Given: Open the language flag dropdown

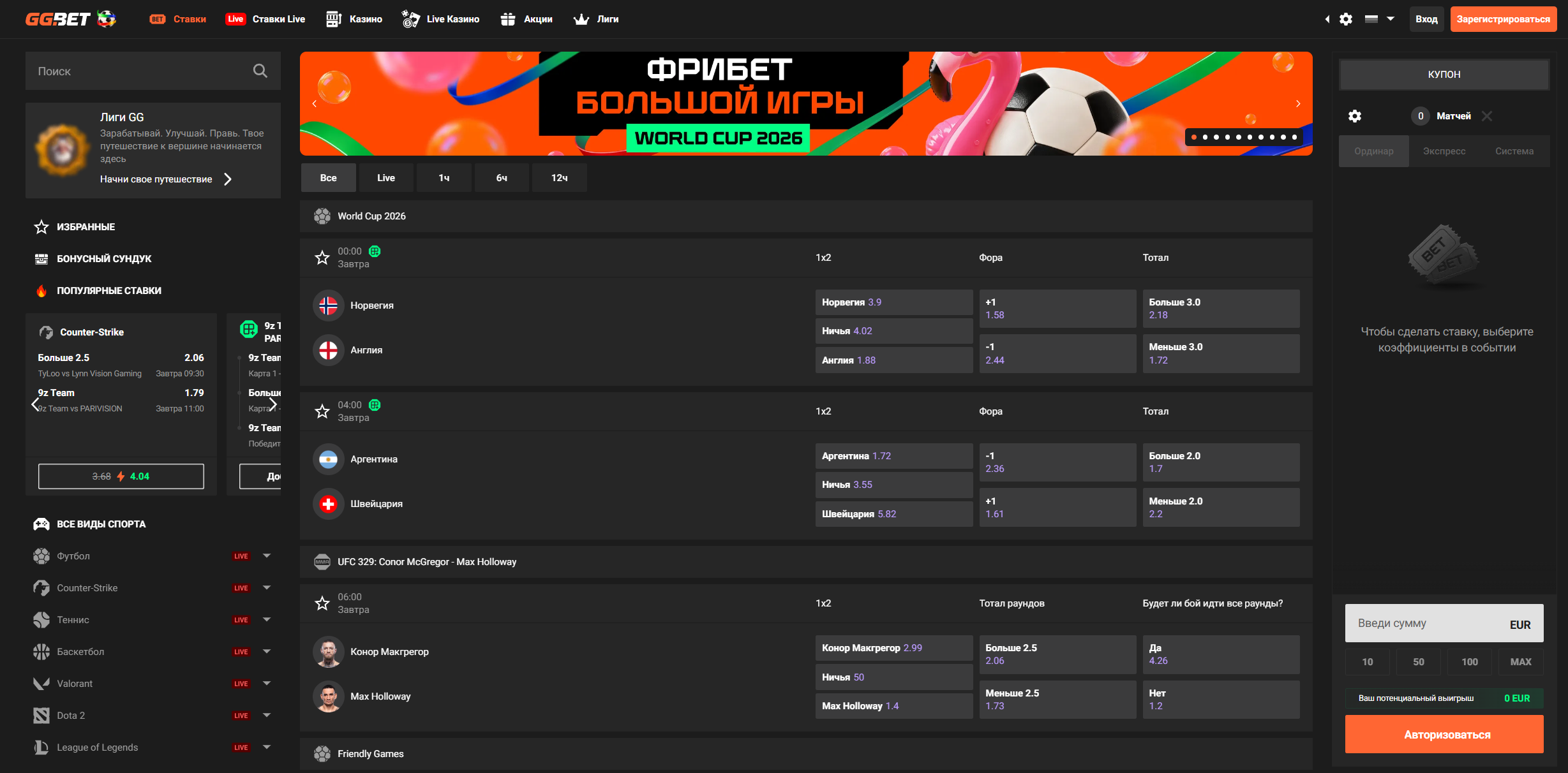Looking at the screenshot, I should (1380, 19).
